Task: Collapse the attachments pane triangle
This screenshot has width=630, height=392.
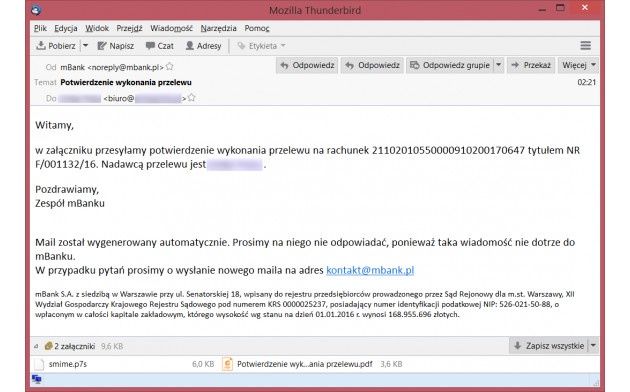Action: tap(36, 346)
